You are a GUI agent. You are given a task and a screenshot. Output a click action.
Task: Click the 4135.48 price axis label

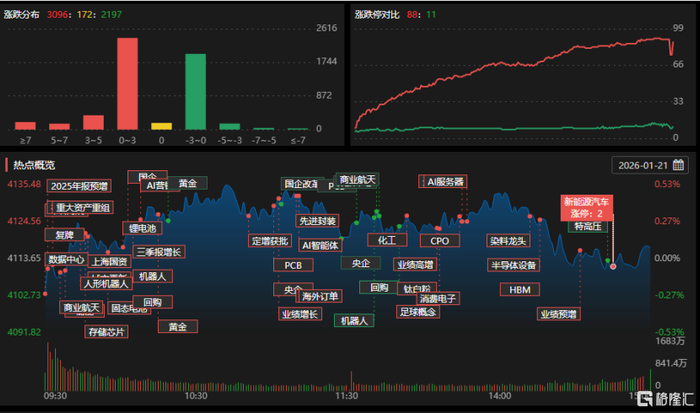pyautogui.click(x=24, y=184)
